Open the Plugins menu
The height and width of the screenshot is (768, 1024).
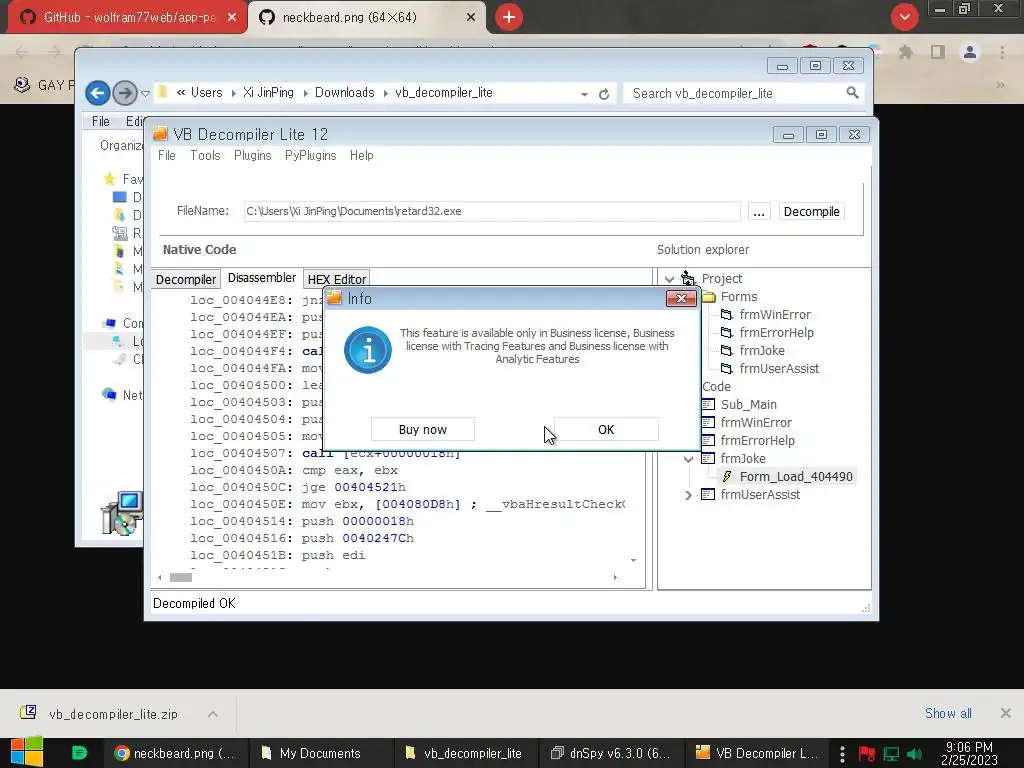[x=252, y=155]
